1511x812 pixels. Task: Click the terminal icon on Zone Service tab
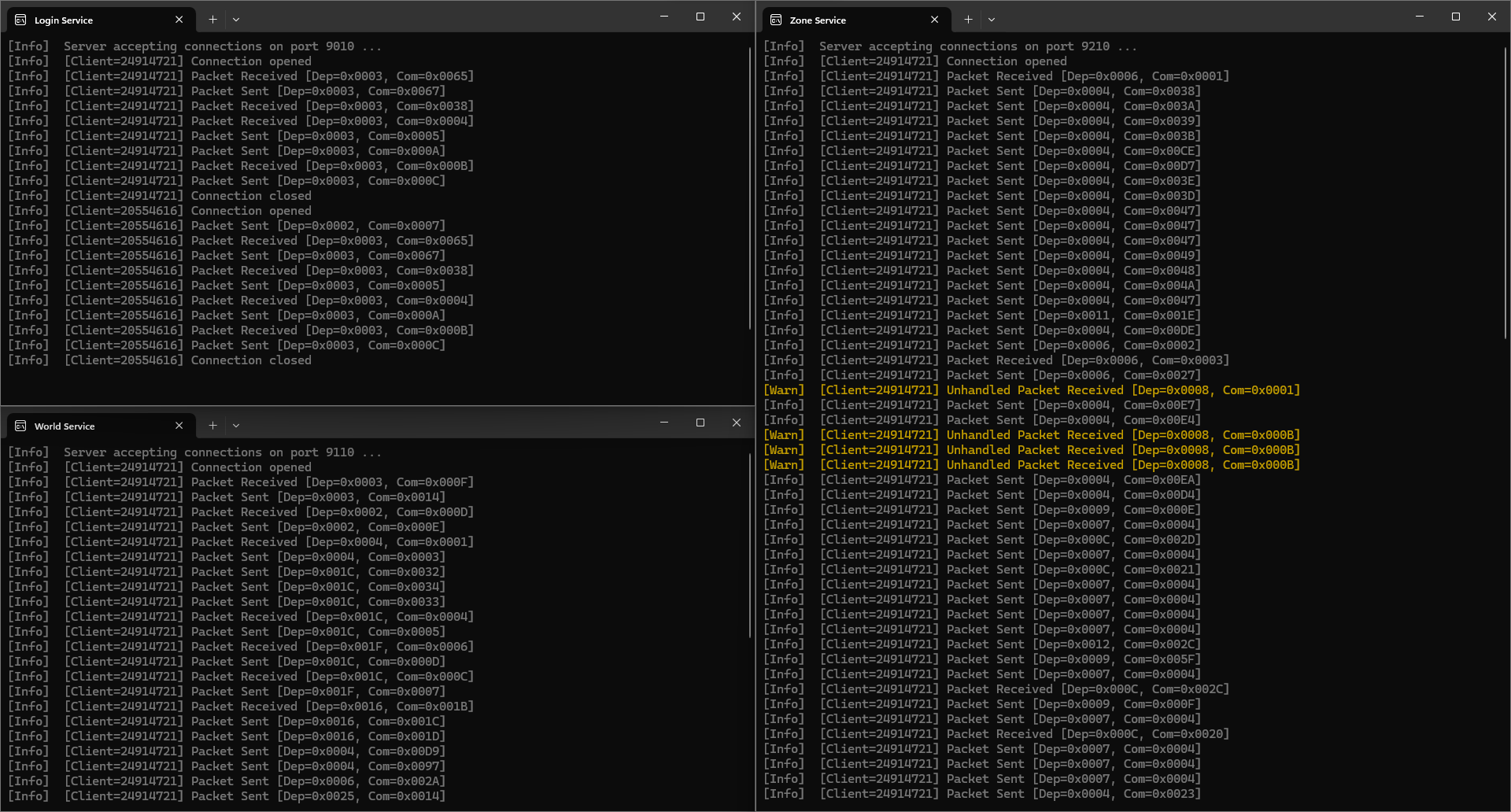tap(776, 20)
